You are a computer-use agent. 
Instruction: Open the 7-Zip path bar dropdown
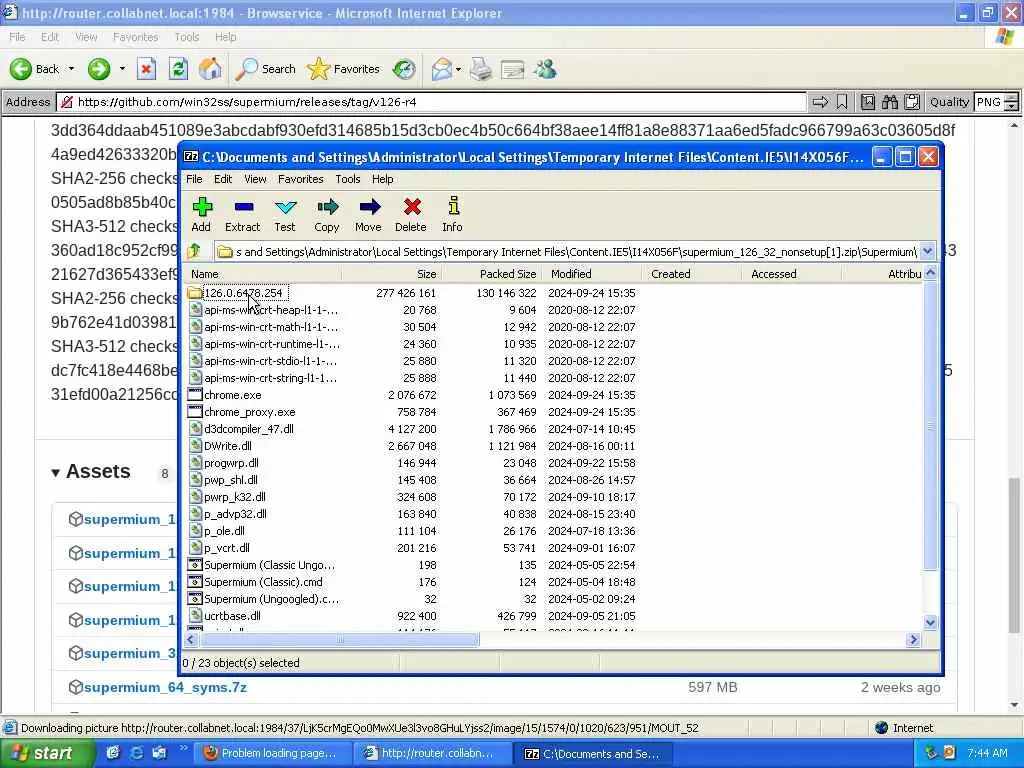(927, 251)
